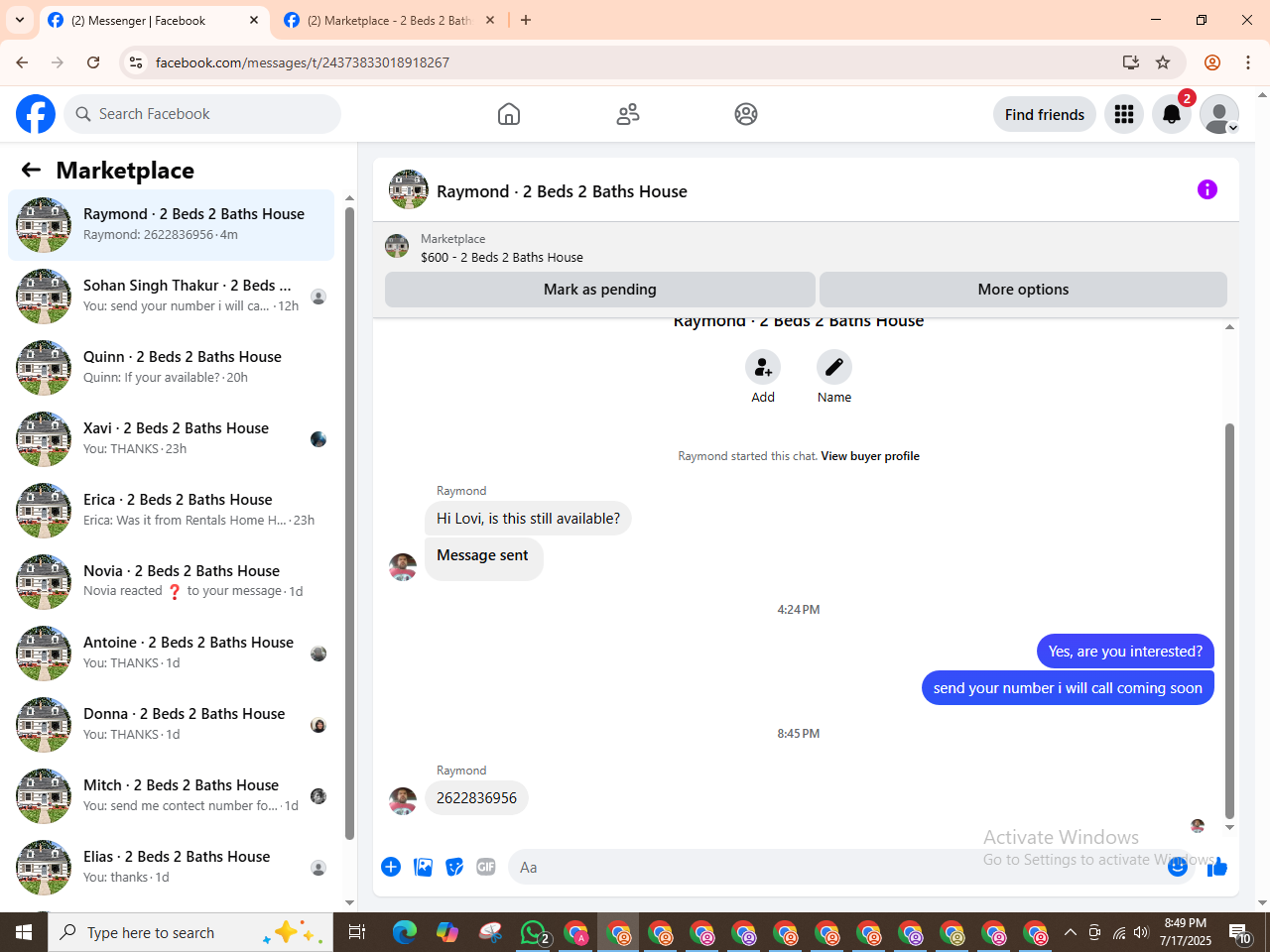Screen dimensions: 1270x952
Task: Click the address bar URL
Action: pyautogui.click(x=303, y=62)
